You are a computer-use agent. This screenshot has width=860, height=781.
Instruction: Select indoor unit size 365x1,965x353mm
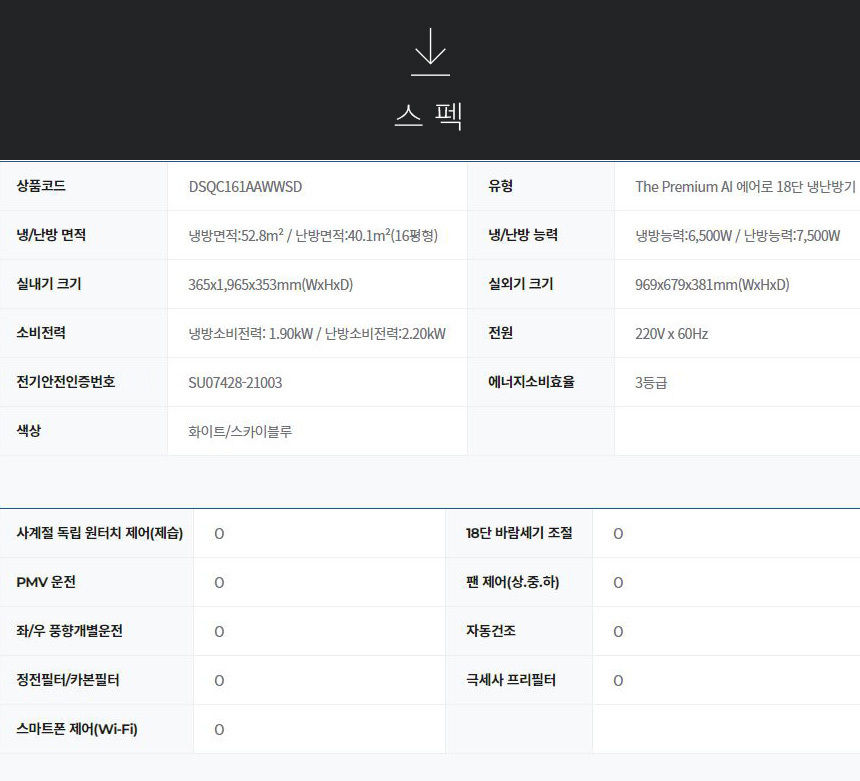tap(270, 285)
